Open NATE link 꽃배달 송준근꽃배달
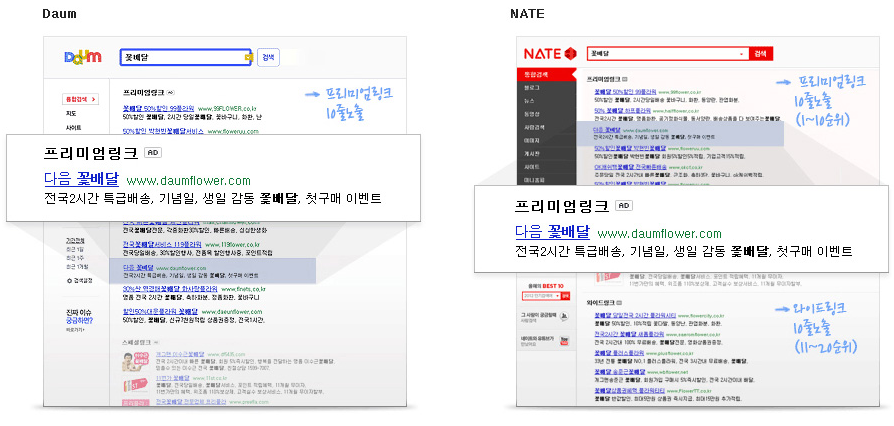The height and width of the screenshot is (426, 894). point(621,371)
